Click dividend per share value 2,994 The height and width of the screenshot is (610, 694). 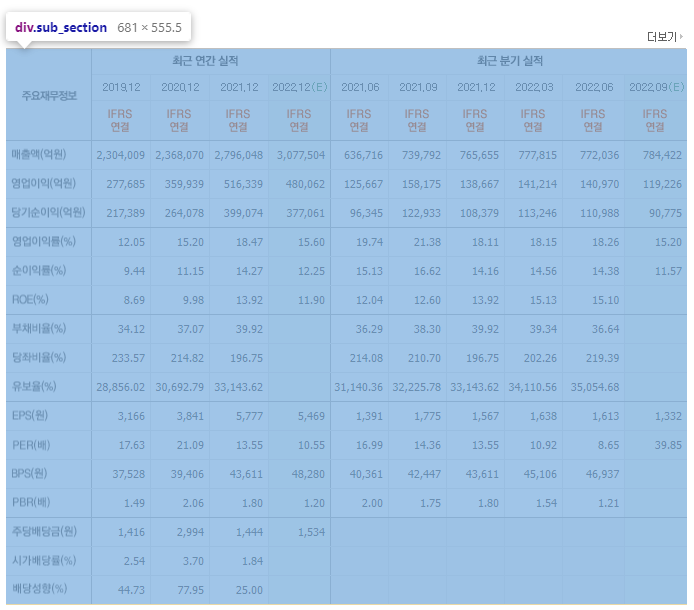click(x=190, y=532)
